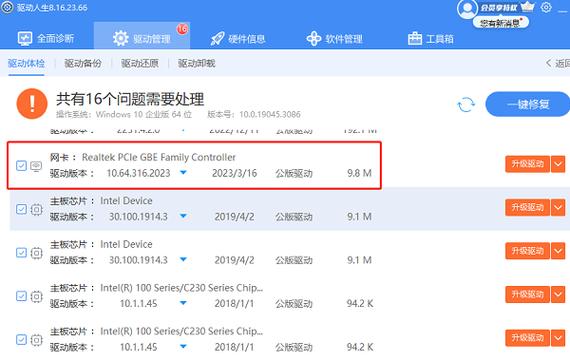Expand arrow next to first Intel 100 Series upgrade
Image resolution: width=570 pixels, height=361 pixels.
click(558, 294)
